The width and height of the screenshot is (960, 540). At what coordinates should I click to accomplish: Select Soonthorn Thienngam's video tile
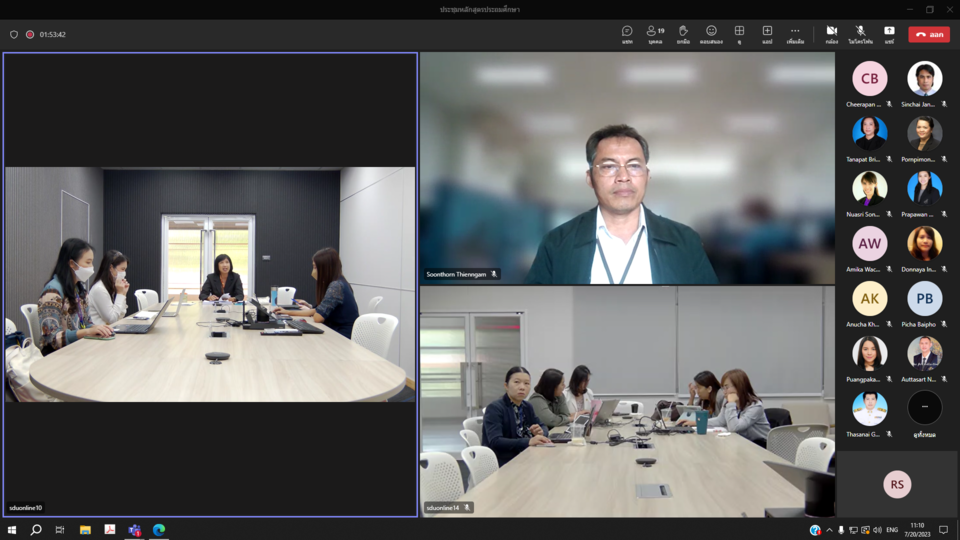click(627, 168)
